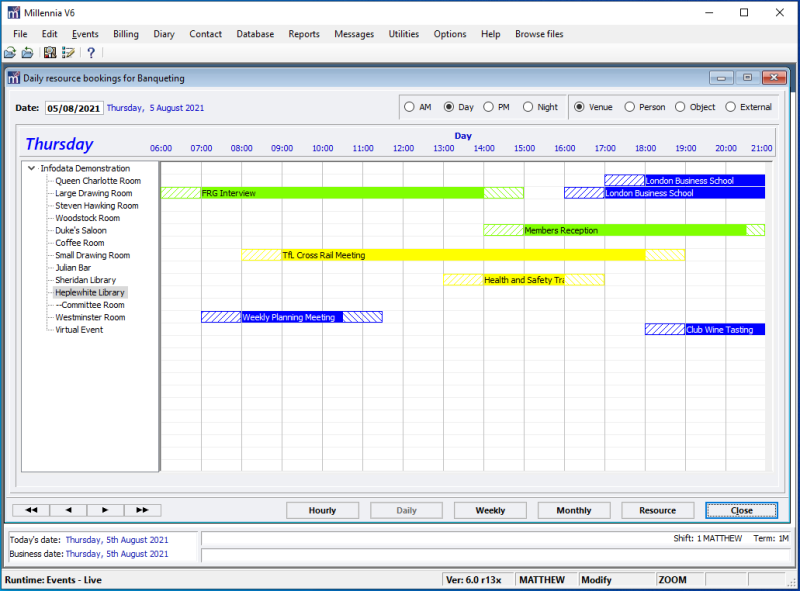Screen dimensions: 800x591
Task: Click the Help question mark toolbar icon
Action: (x=90, y=53)
